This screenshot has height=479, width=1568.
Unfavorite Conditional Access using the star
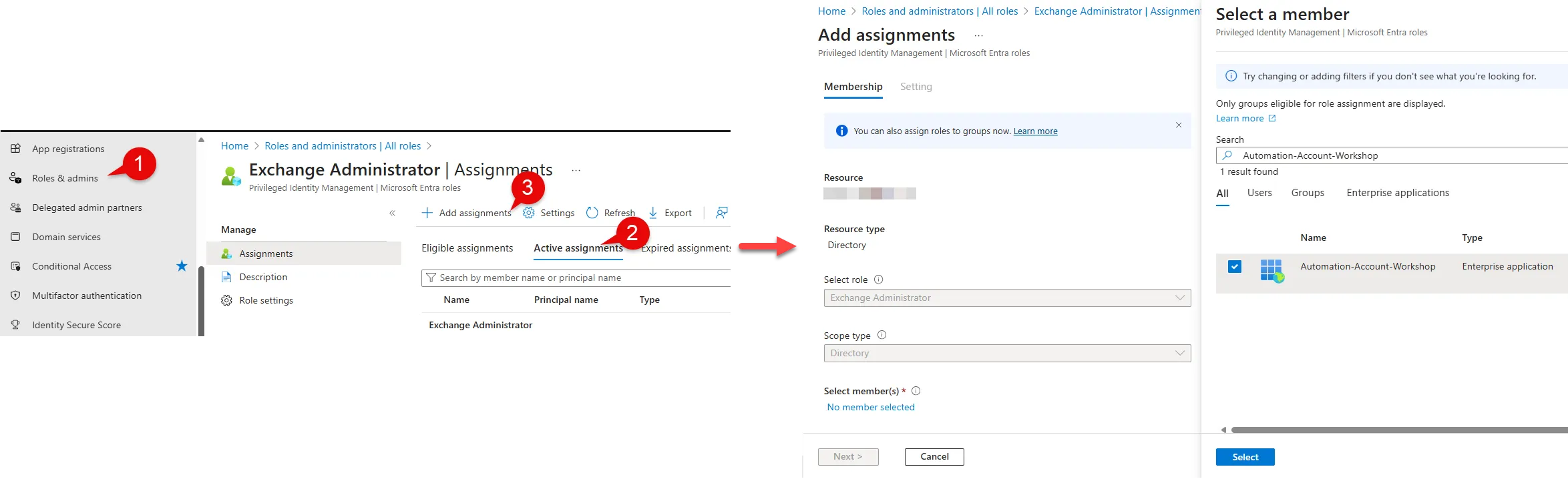click(x=182, y=266)
